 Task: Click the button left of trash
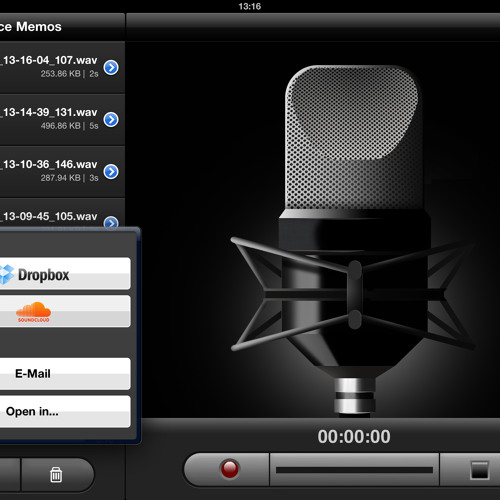pos(10,474)
